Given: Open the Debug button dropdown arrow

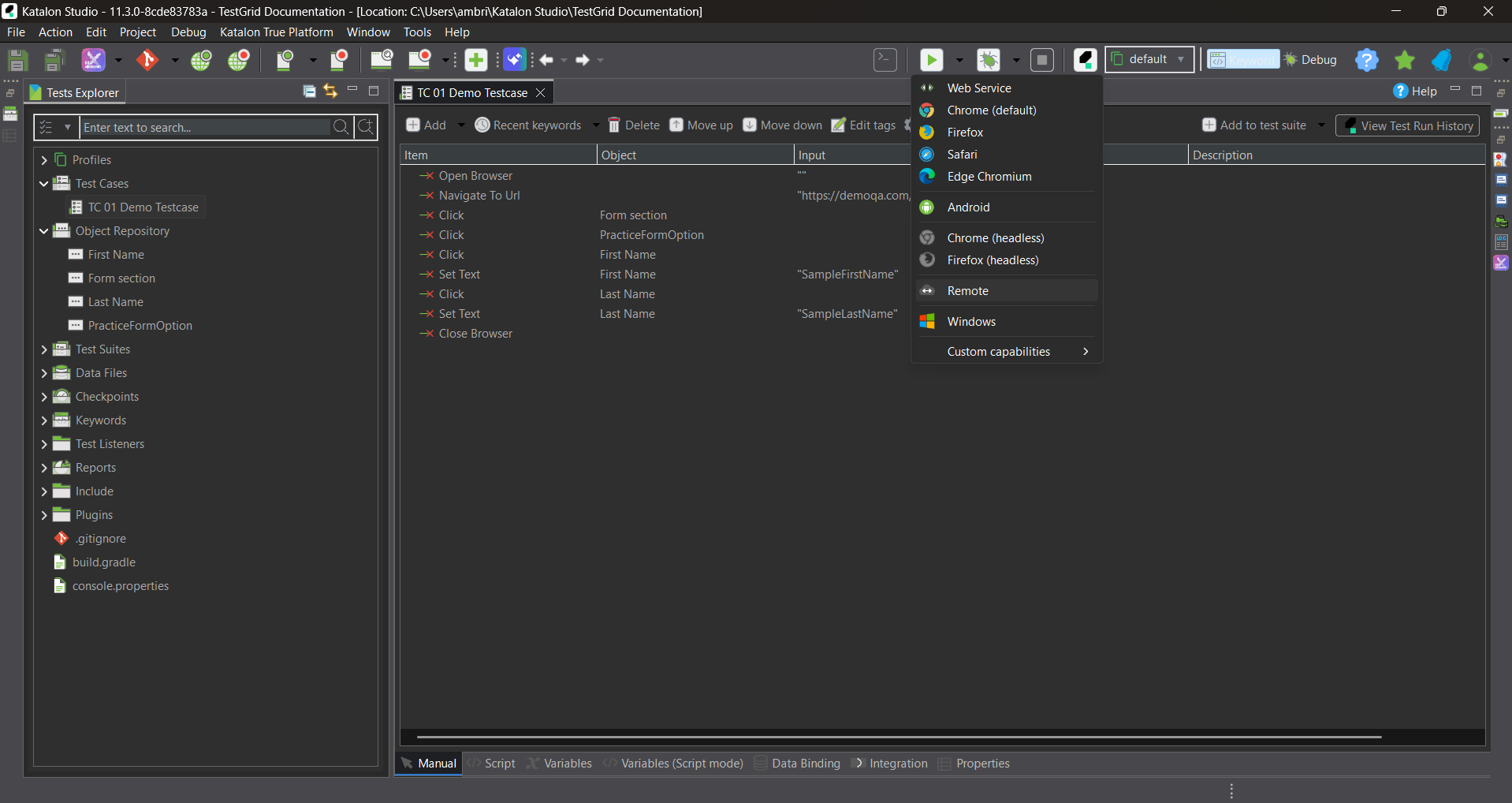Looking at the screenshot, I should [1016, 60].
